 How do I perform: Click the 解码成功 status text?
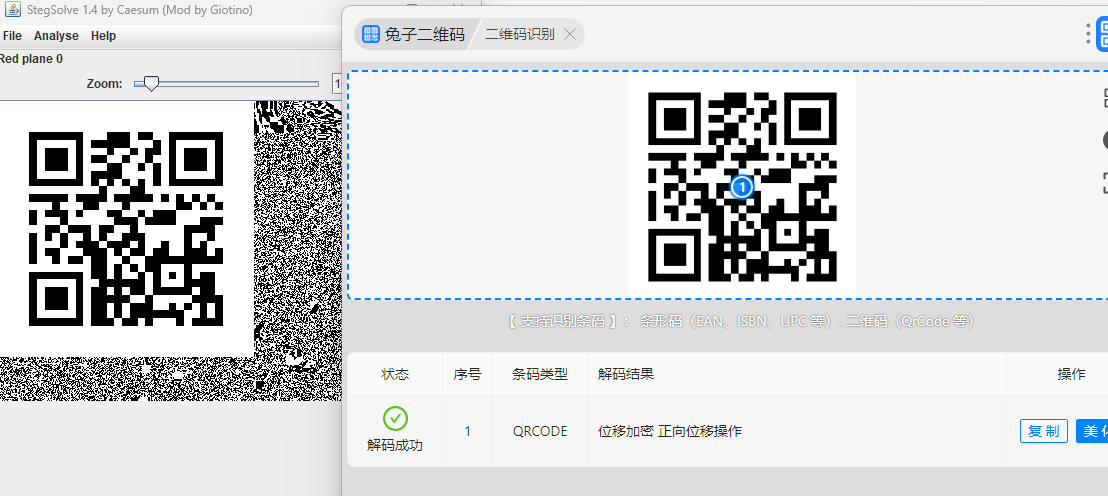[x=395, y=446]
